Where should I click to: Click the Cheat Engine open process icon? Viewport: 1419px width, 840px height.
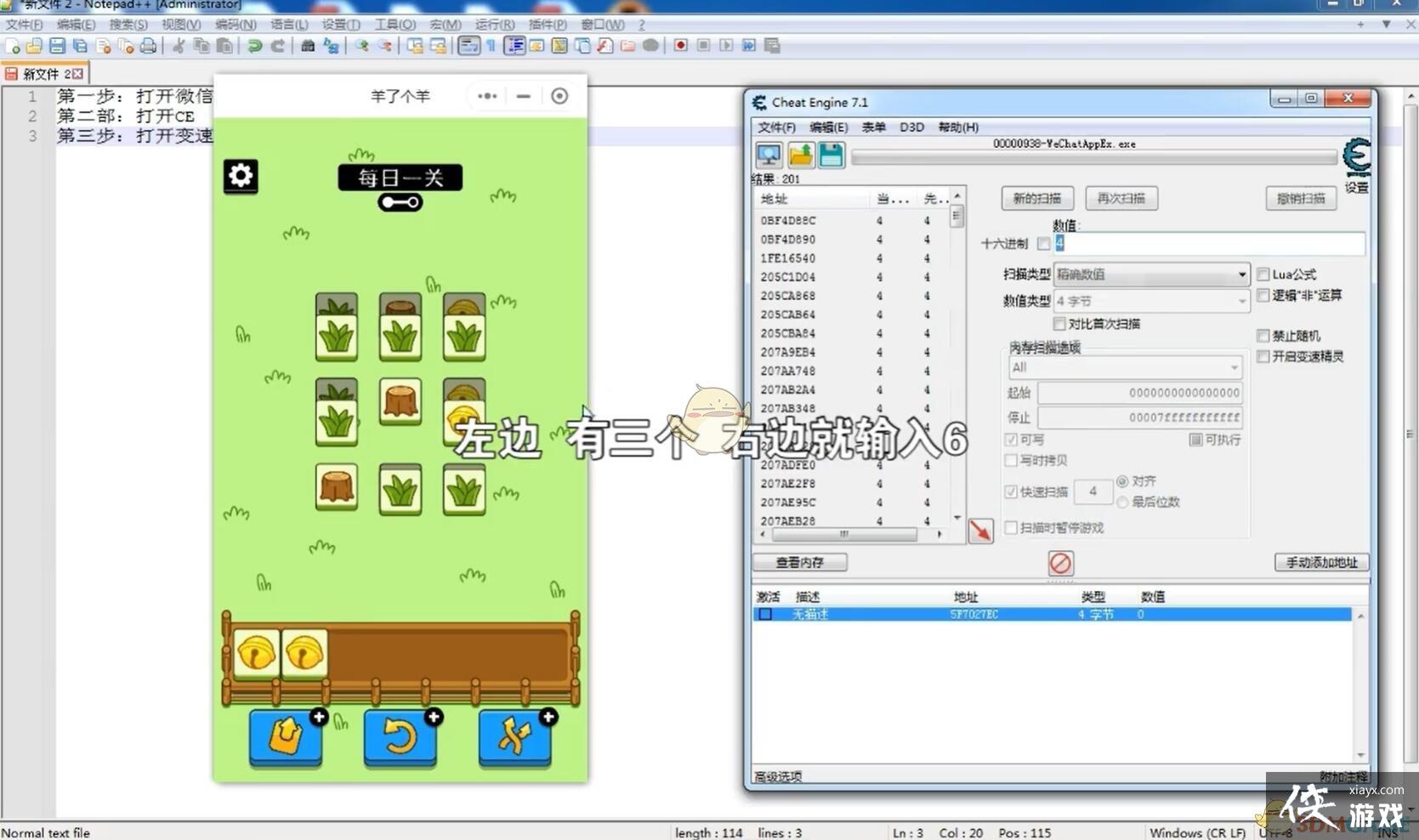769,155
